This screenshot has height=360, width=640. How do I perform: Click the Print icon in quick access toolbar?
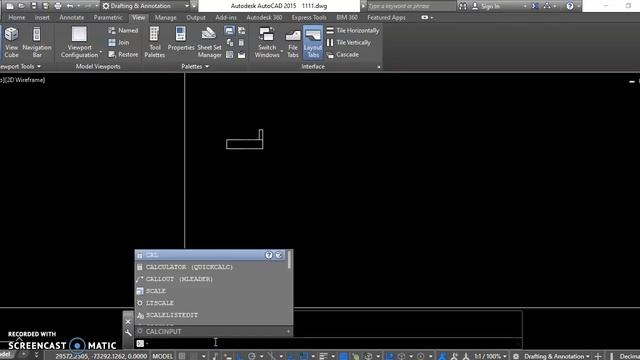(x=58, y=6)
